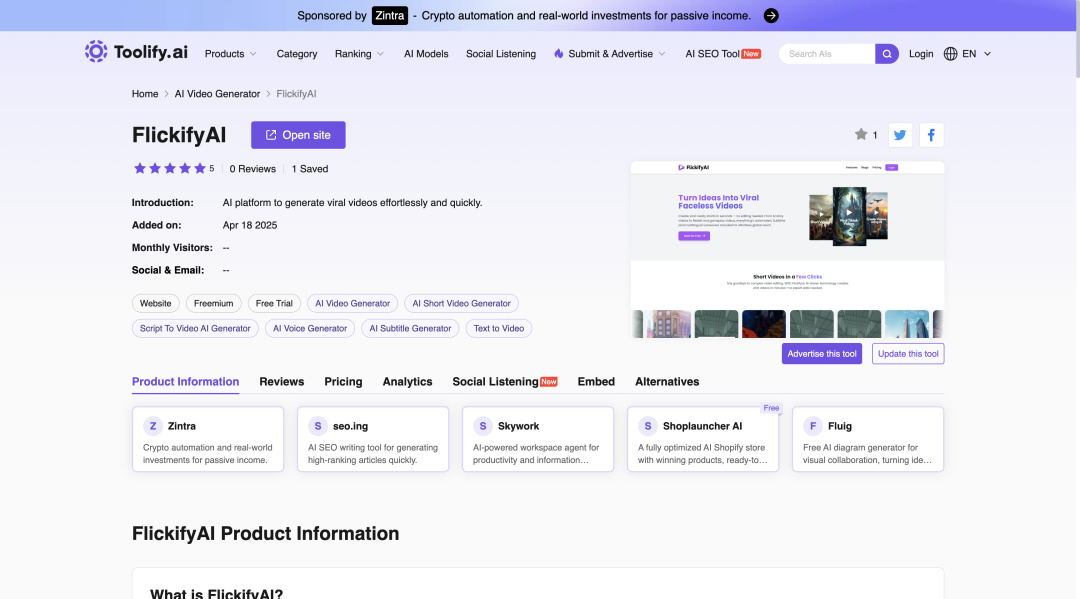Viewport: 1080px width, 599px height.
Task: Click the Website tag
Action: 156,304
